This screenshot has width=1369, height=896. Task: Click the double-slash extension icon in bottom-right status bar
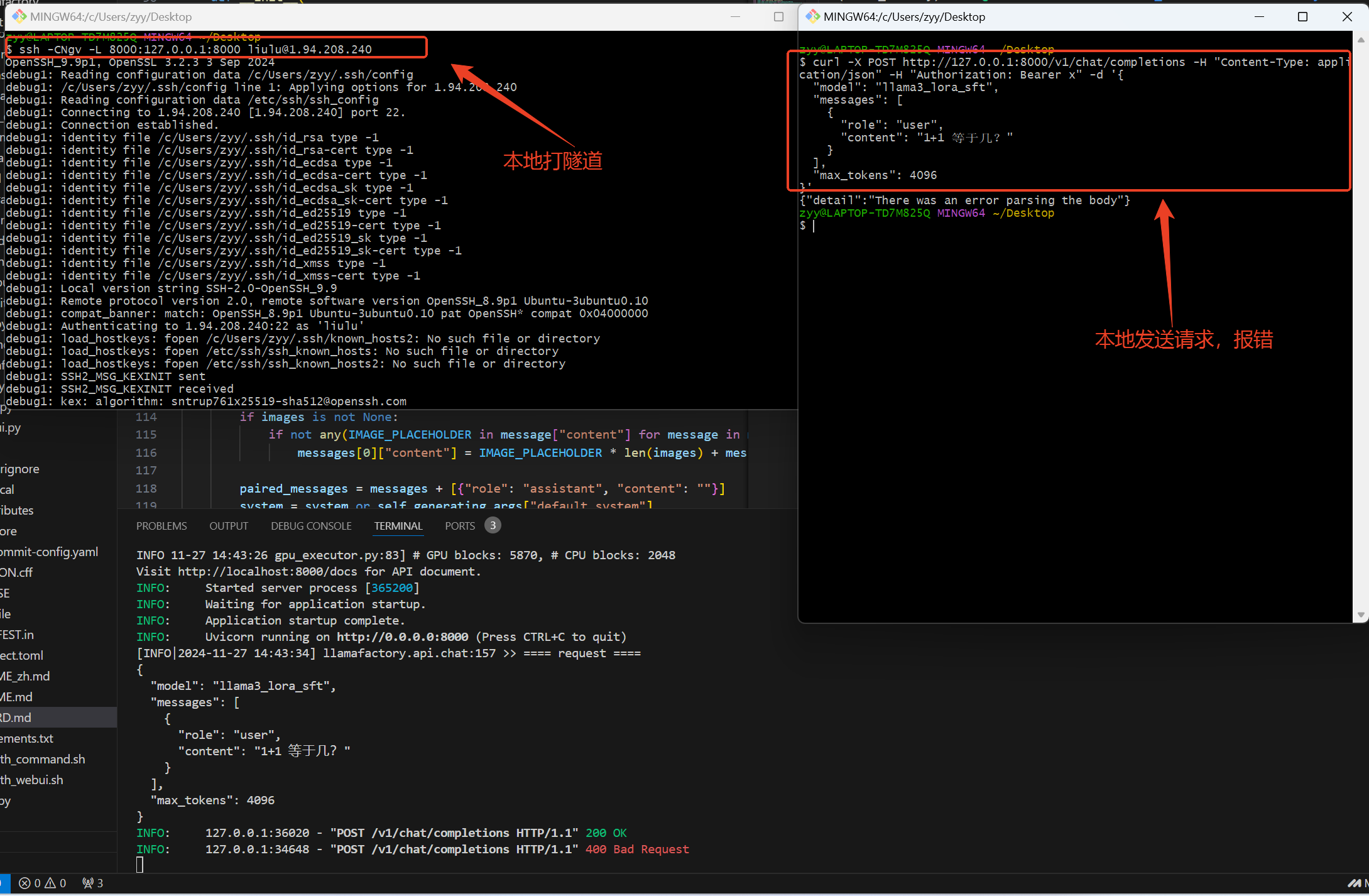[1355, 883]
